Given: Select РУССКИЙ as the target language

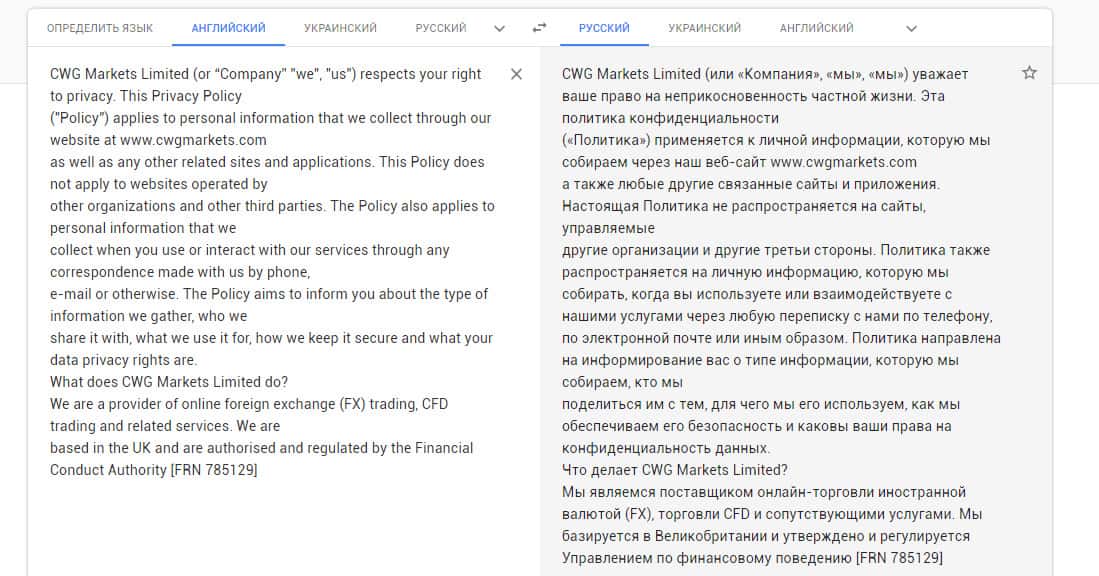Looking at the screenshot, I should [x=604, y=28].
